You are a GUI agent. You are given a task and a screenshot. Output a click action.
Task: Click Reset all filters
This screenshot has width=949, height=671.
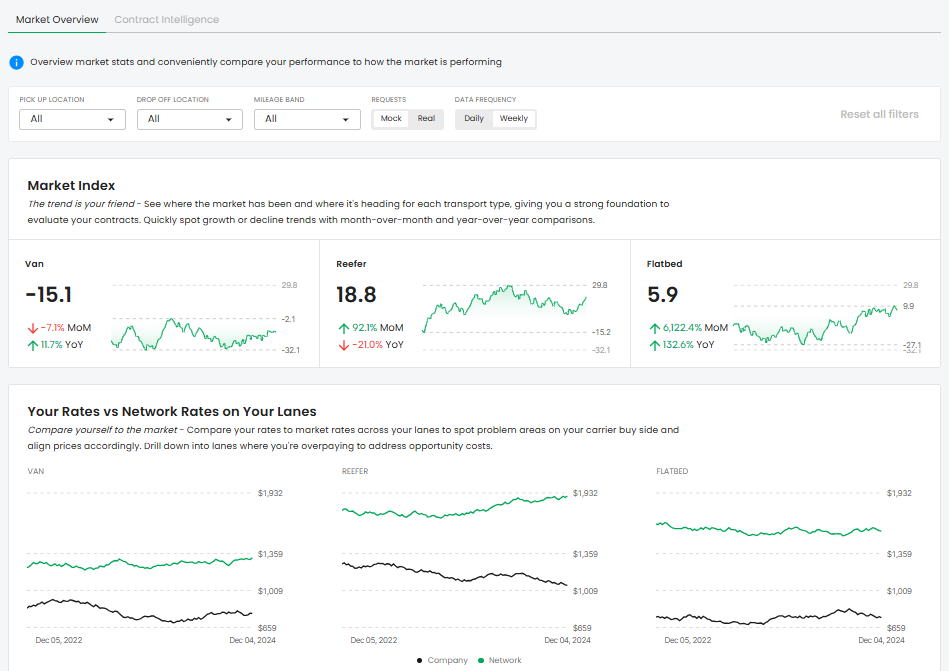879,114
